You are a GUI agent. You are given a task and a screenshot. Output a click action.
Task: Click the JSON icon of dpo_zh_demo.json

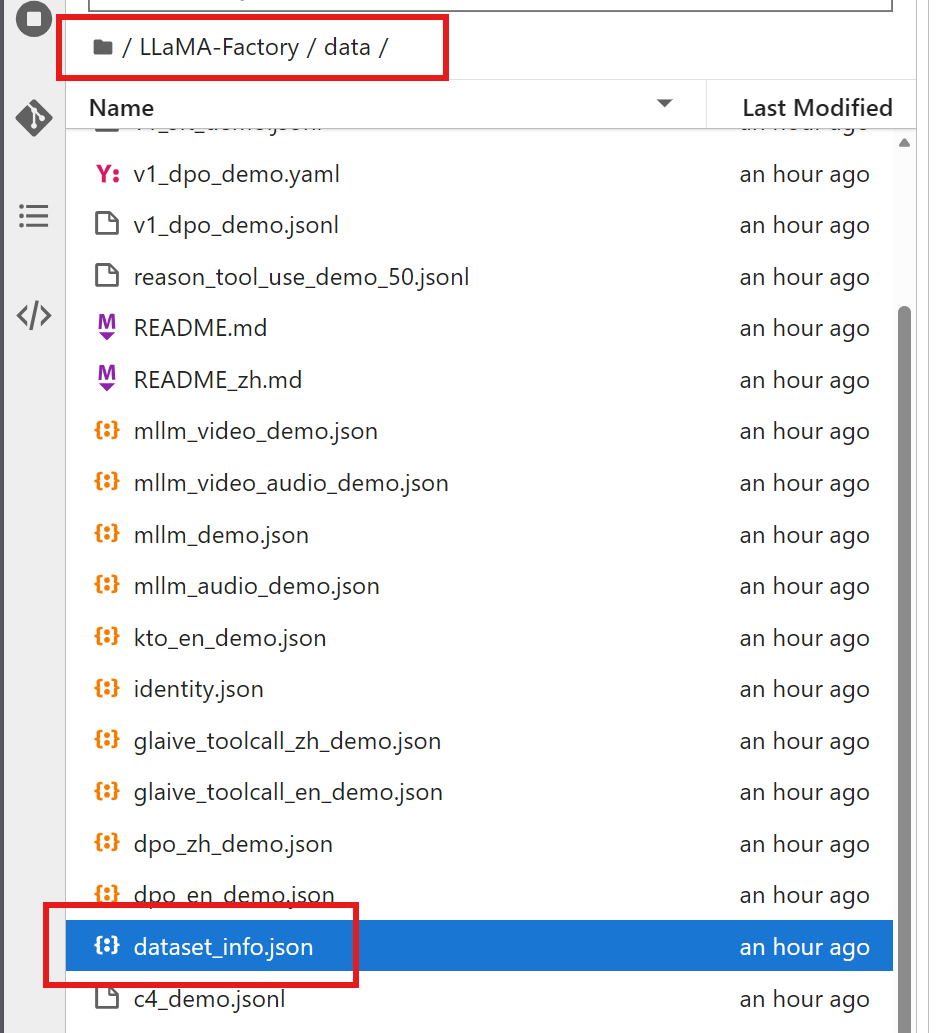tap(107, 843)
